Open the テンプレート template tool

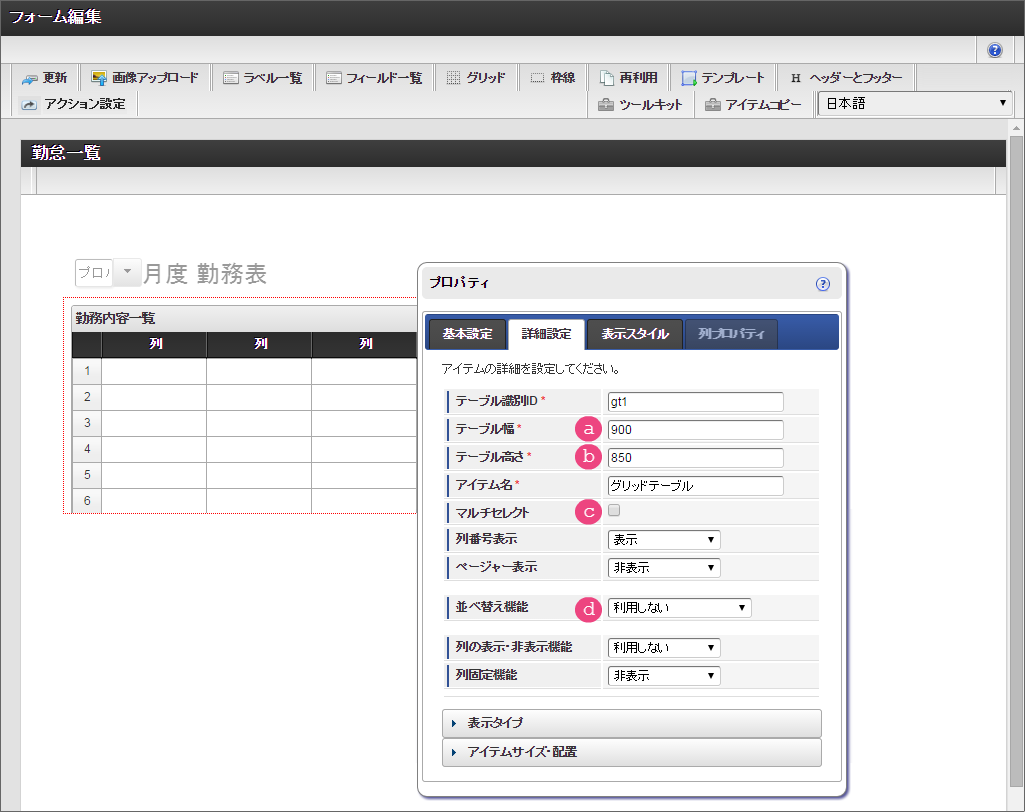722,78
